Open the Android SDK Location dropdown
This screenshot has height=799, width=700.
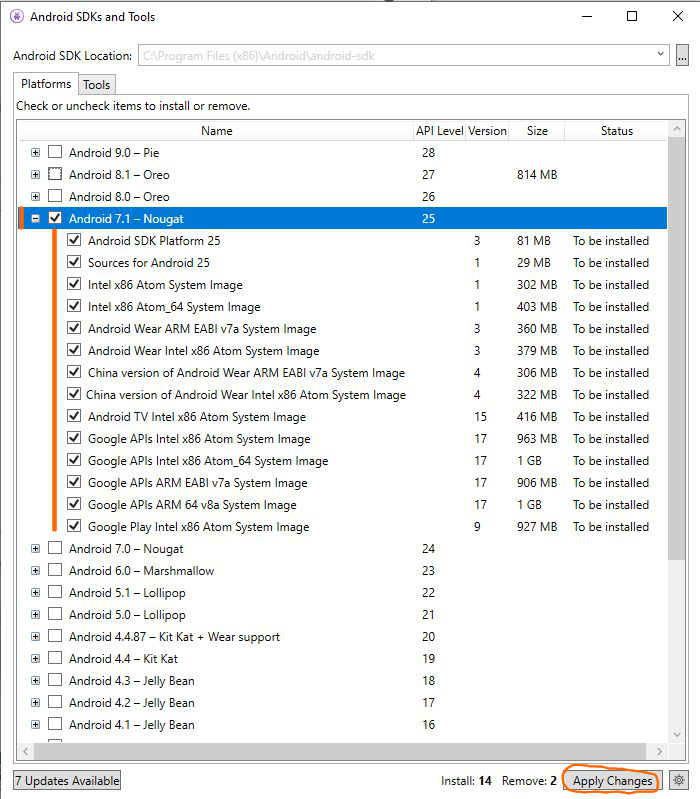(661, 55)
